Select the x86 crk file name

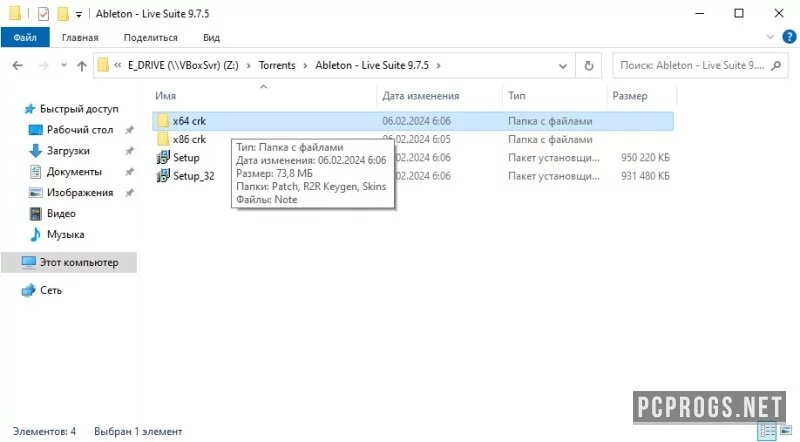tap(189, 139)
